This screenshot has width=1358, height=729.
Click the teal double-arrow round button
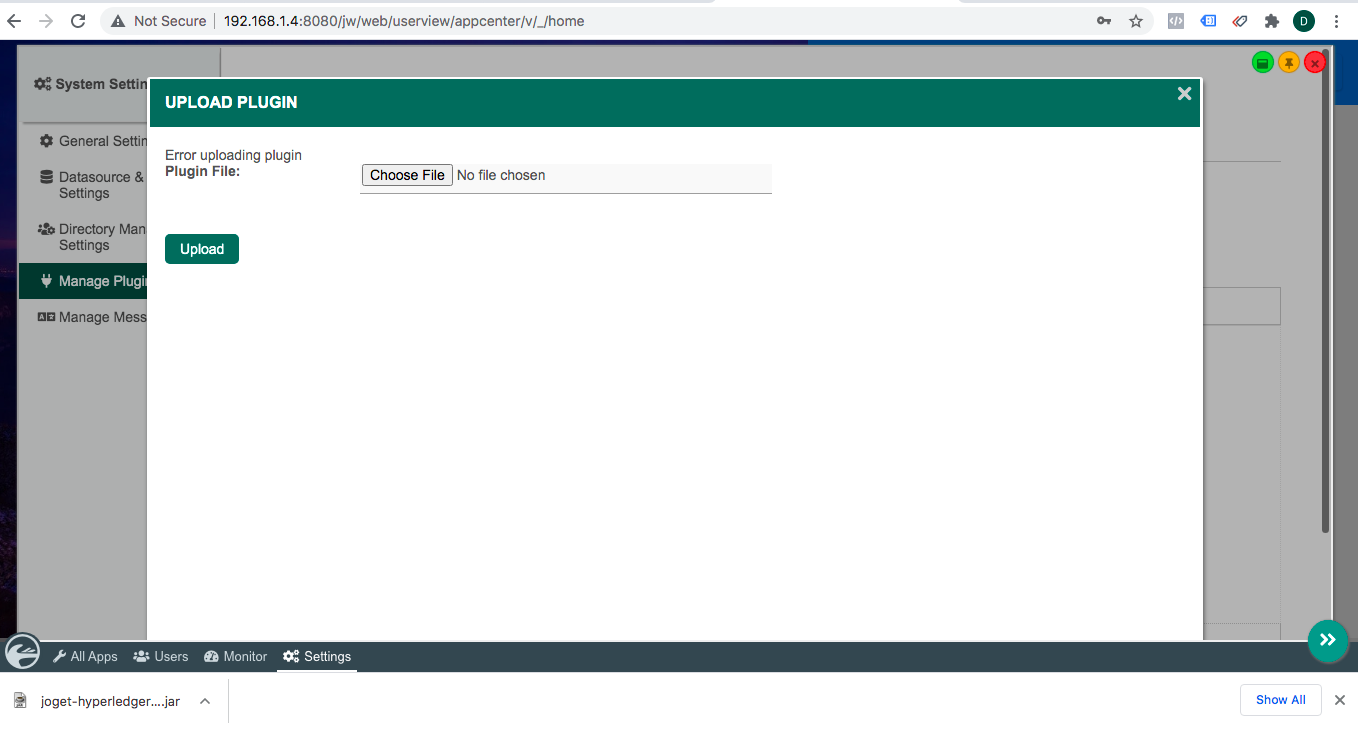point(1327,640)
